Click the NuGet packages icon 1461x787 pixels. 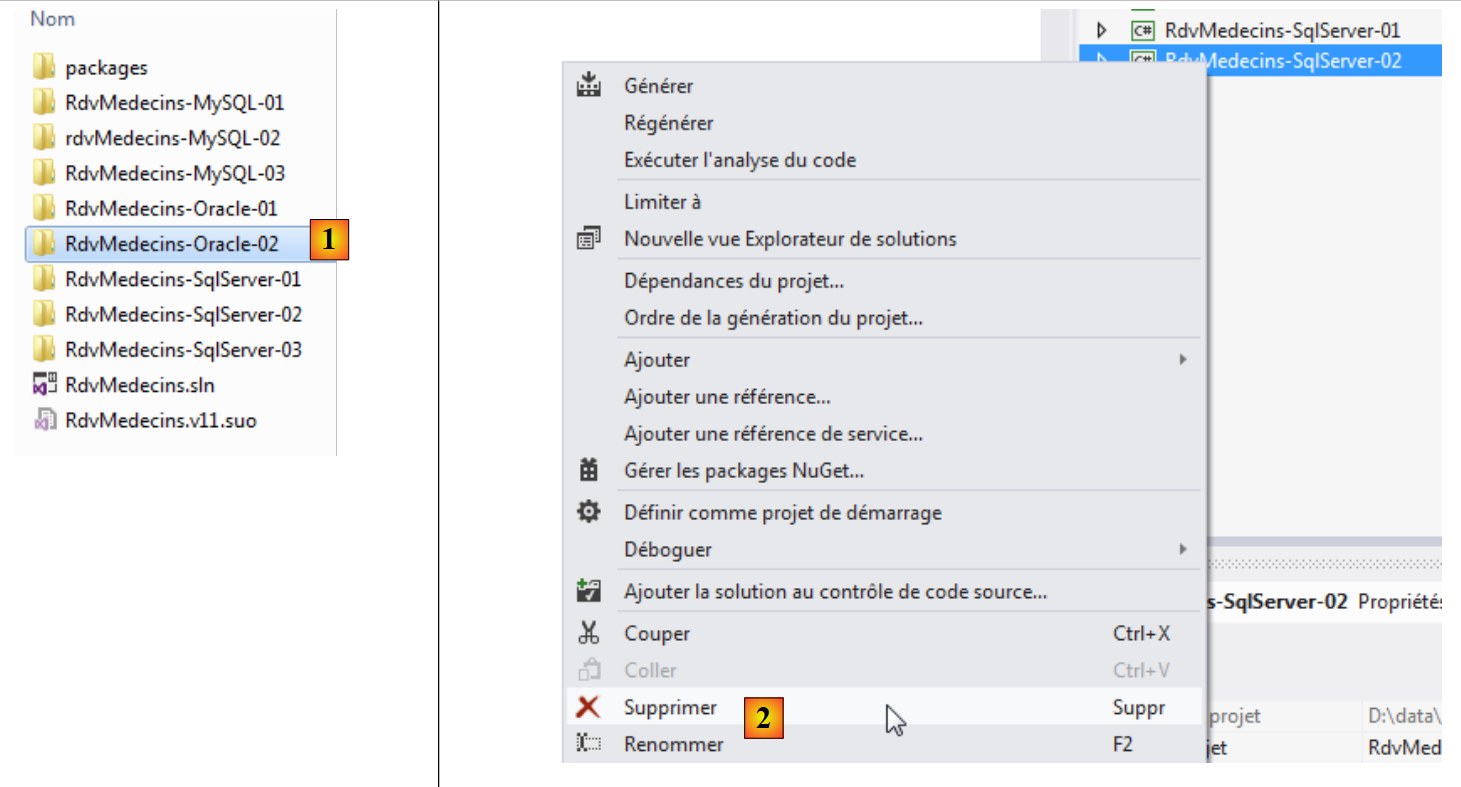[x=589, y=470]
